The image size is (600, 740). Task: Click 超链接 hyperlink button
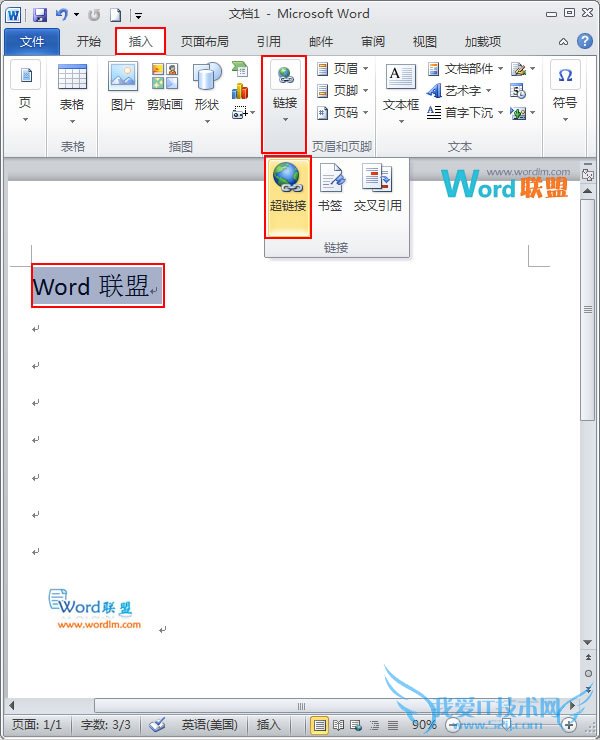tap(288, 197)
